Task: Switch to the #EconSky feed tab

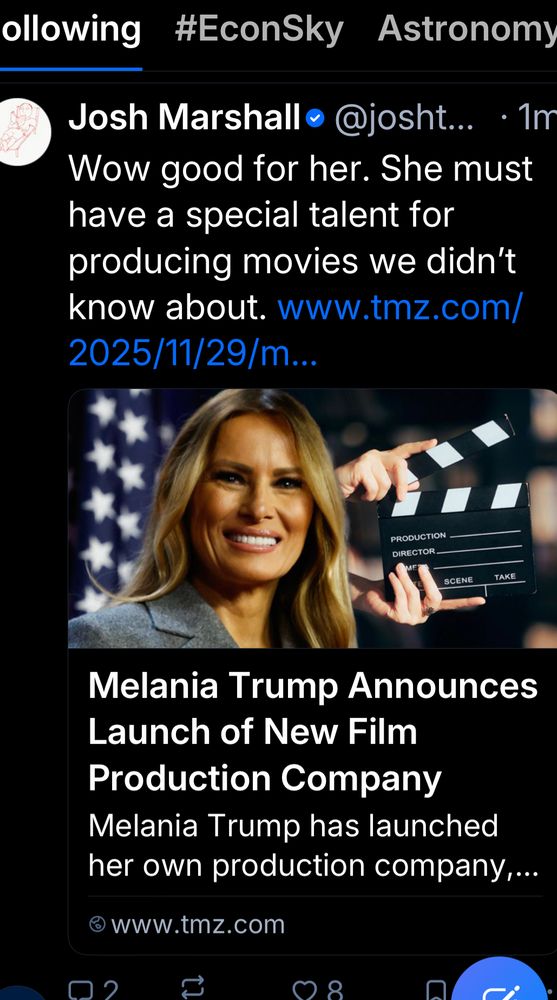Action: (259, 29)
